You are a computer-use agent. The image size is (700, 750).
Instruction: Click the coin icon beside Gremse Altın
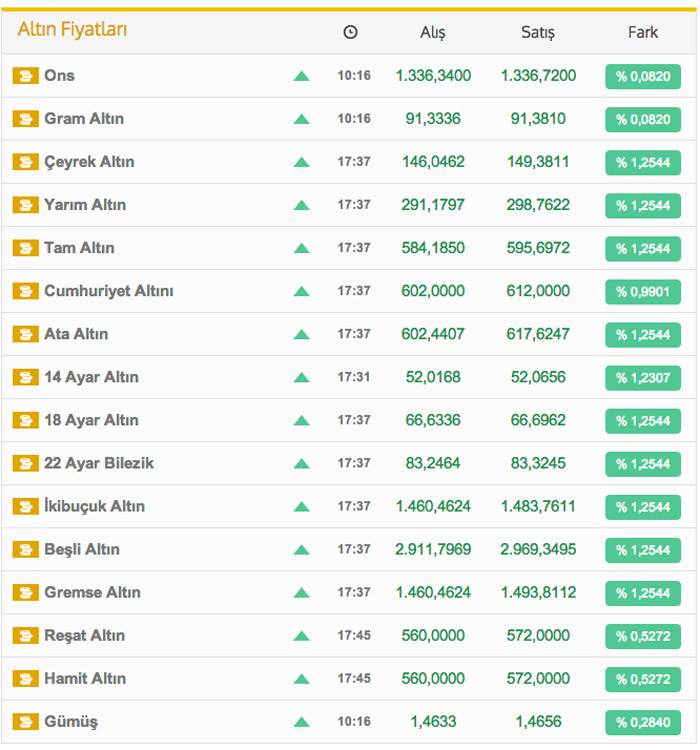pyautogui.click(x=25, y=592)
